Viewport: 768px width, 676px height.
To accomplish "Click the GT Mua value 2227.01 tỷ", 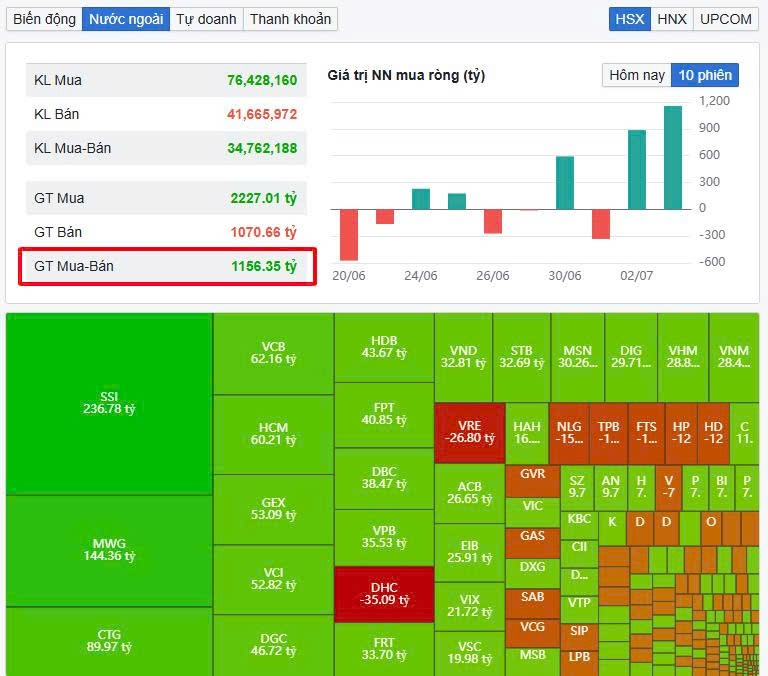I will 264,198.
